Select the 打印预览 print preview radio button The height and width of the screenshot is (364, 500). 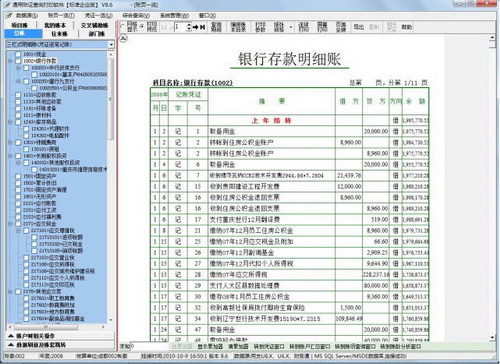tap(142, 26)
